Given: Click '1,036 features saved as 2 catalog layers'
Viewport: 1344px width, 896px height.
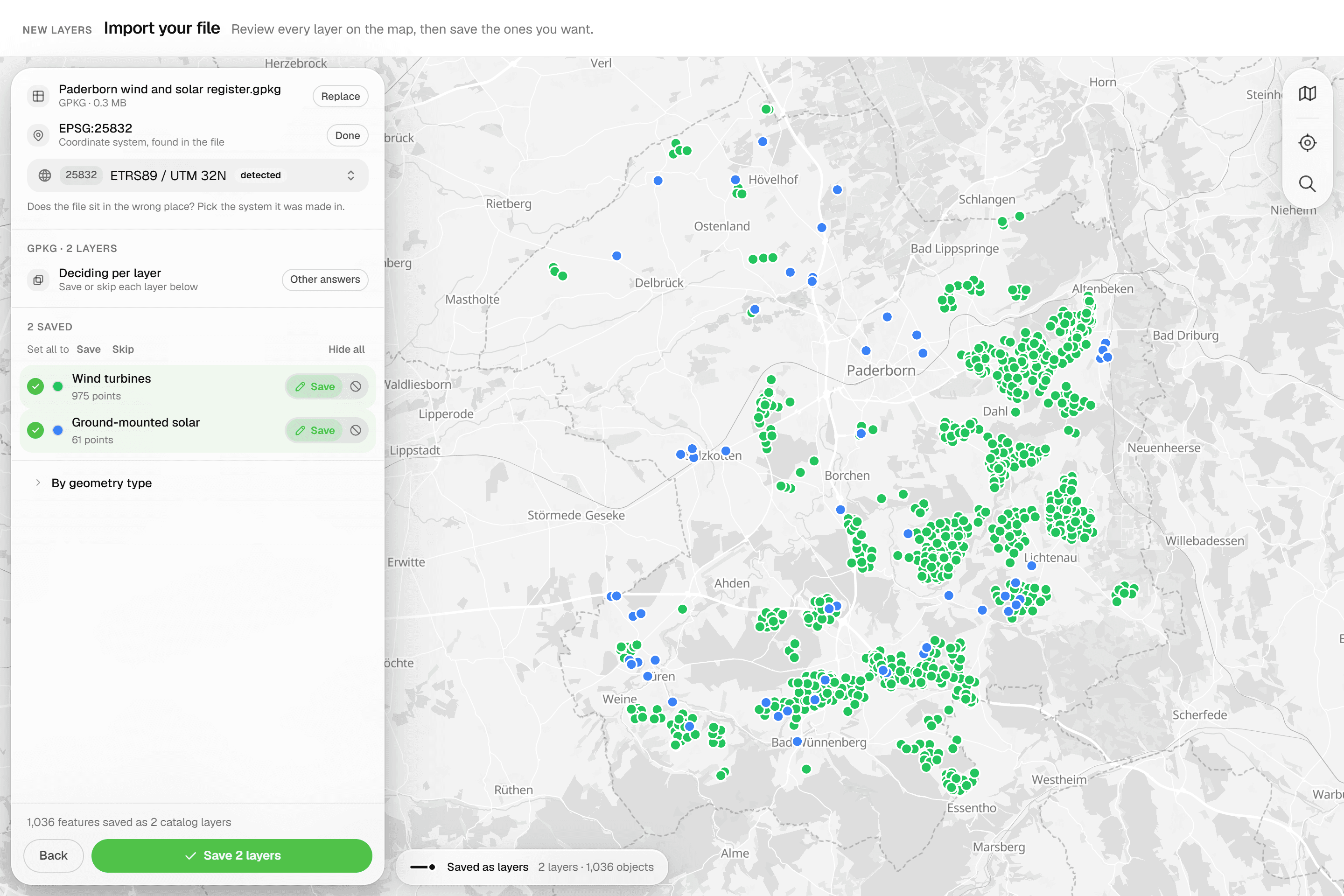Looking at the screenshot, I should [x=129, y=822].
